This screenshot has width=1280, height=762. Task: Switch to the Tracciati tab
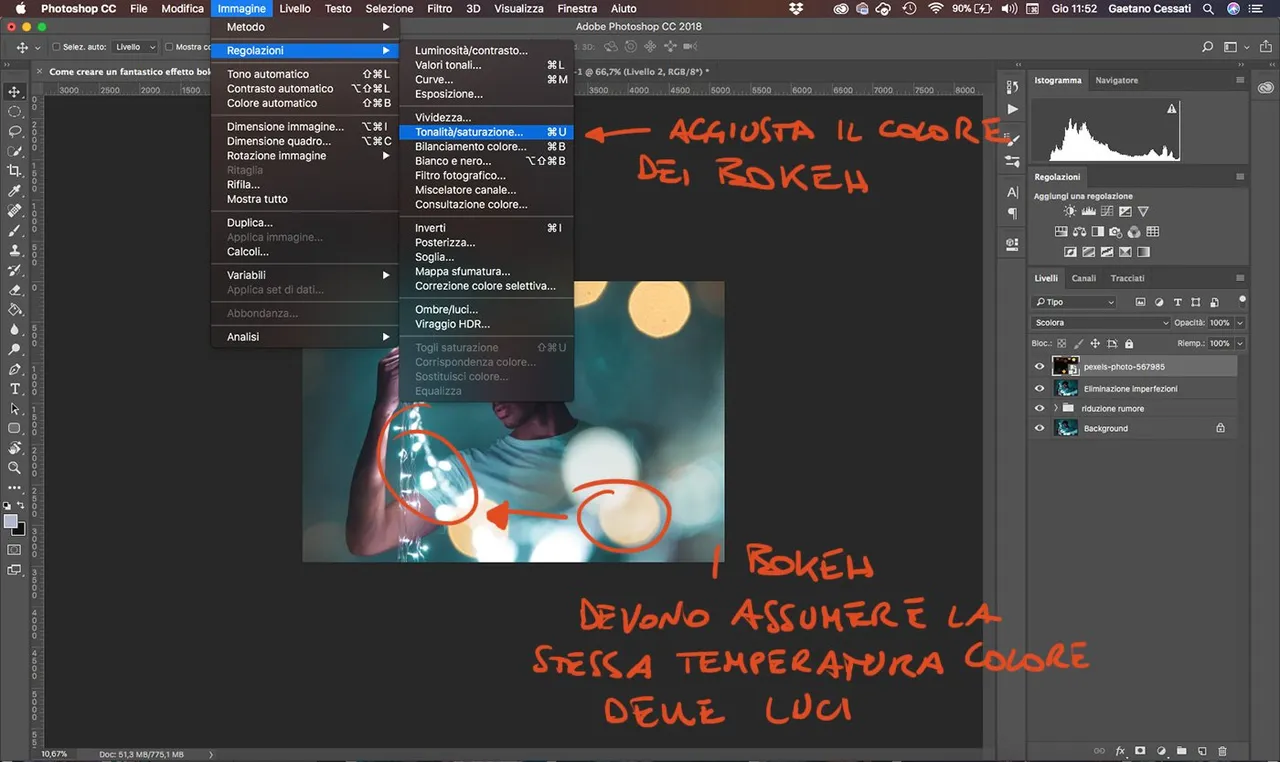pos(1127,278)
